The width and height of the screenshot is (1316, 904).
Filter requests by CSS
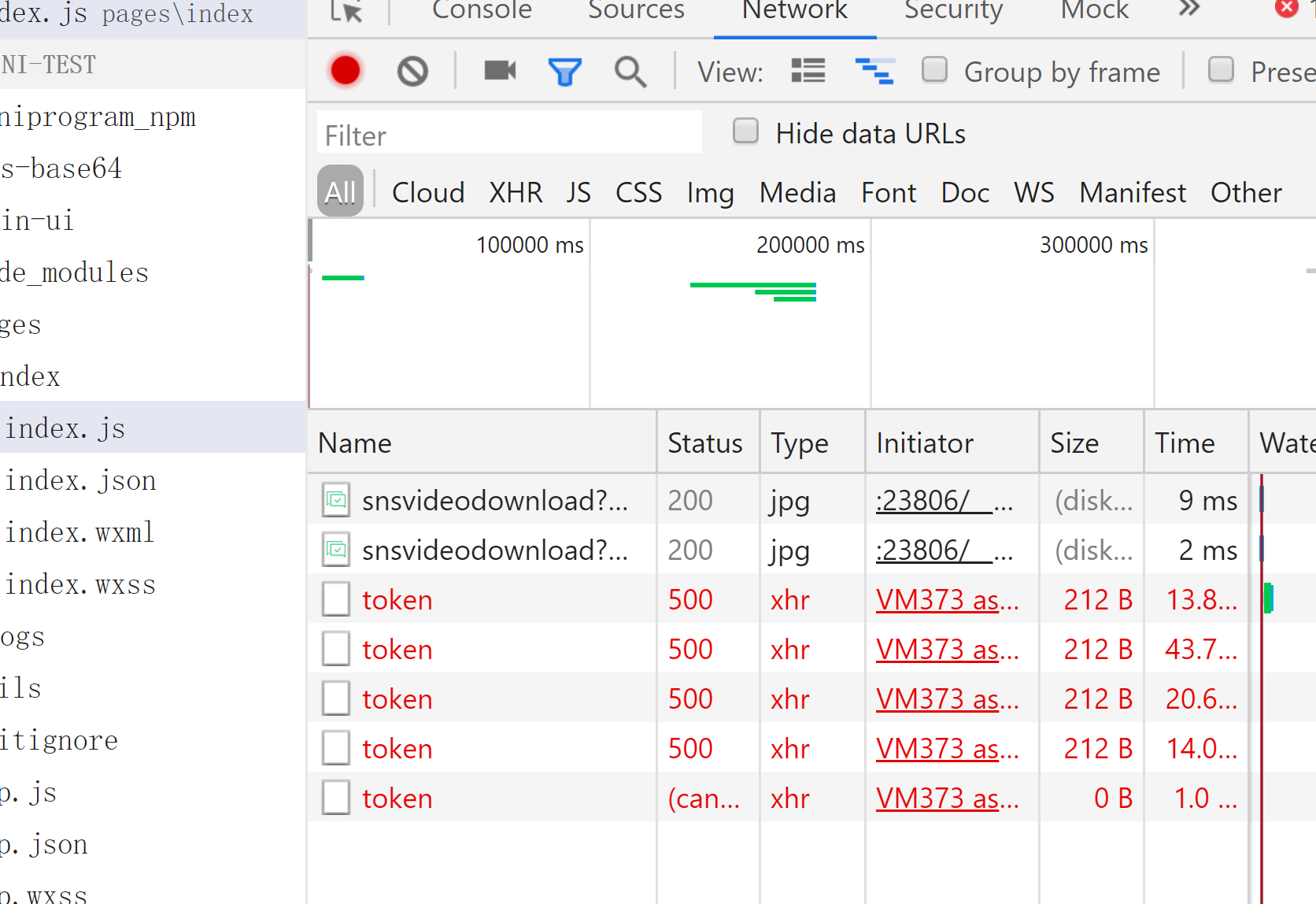click(x=638, y=192)
